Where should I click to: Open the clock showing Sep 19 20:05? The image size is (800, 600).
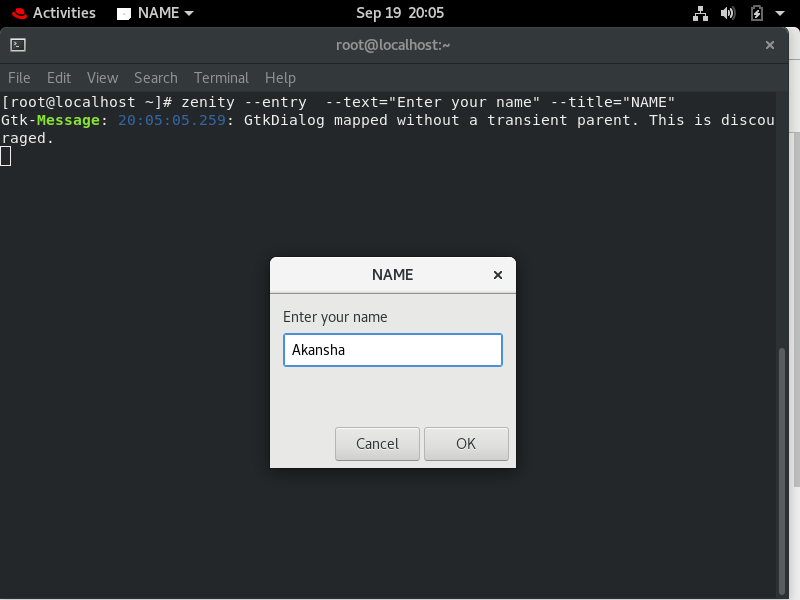click(x=400, y=13)
